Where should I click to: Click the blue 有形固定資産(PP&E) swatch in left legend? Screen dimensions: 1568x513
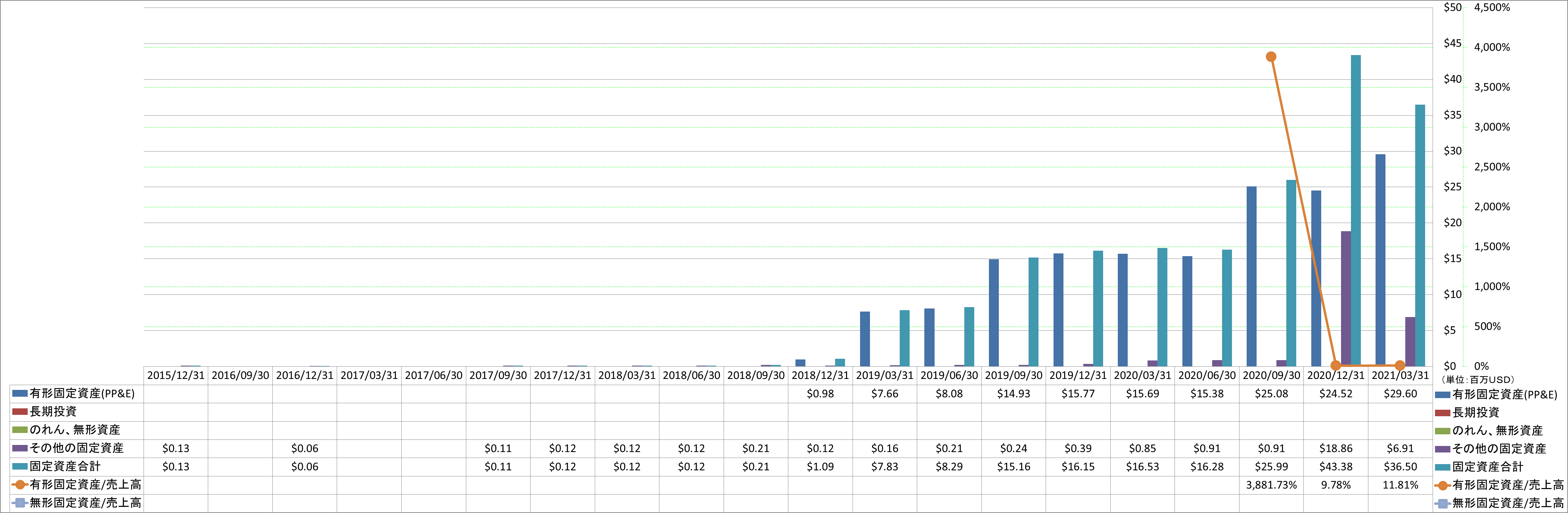(19, 394)
